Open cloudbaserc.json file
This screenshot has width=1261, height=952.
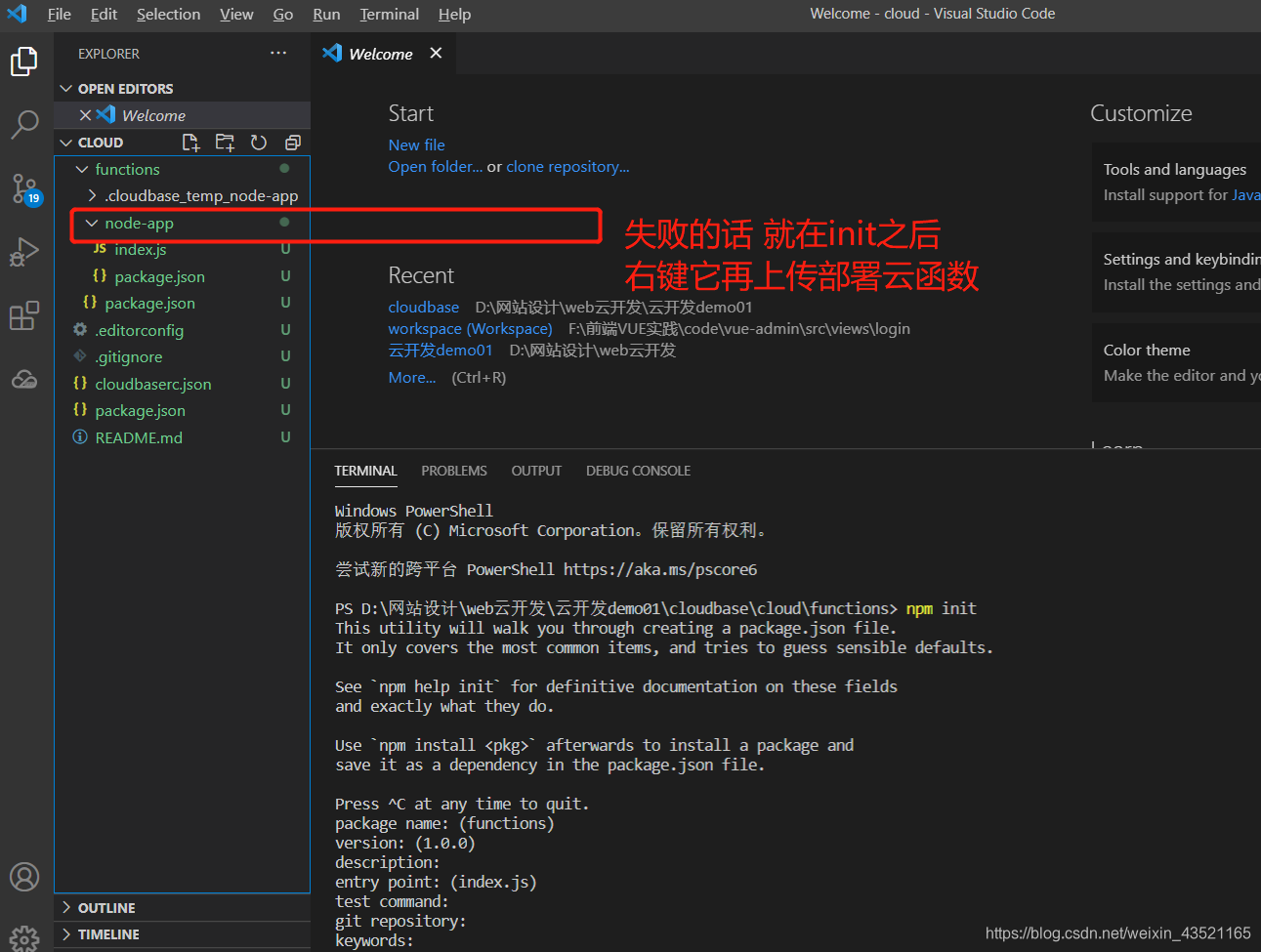pos(183,384)
